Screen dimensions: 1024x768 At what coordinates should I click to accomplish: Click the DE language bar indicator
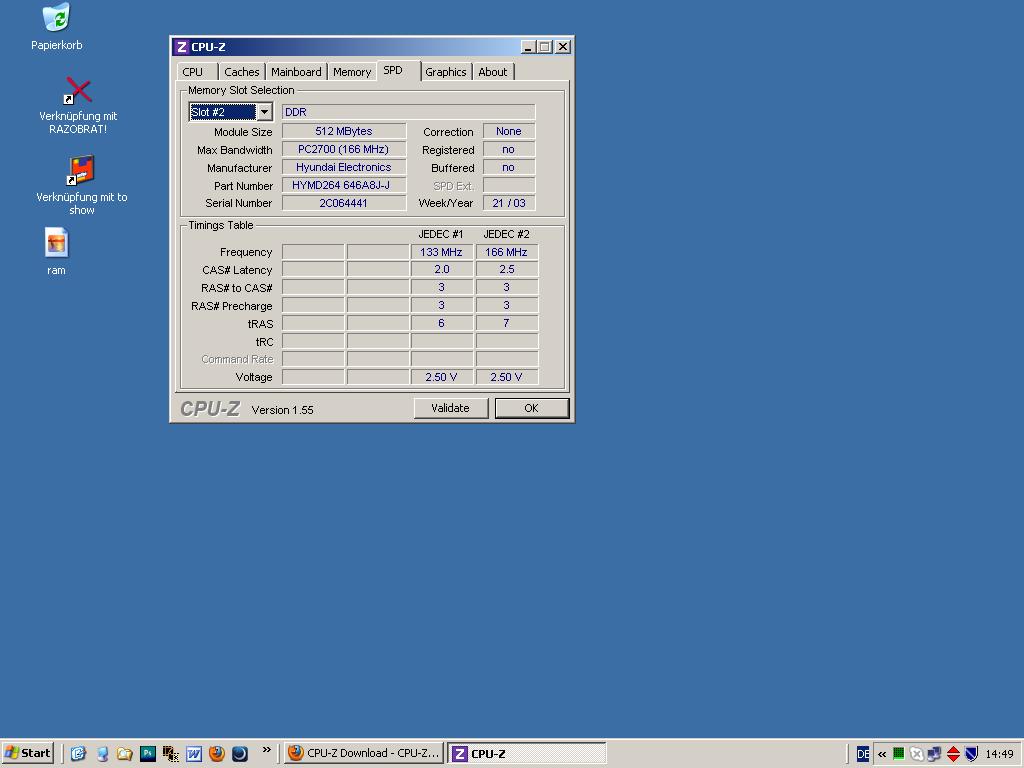(x=863, y=754)
